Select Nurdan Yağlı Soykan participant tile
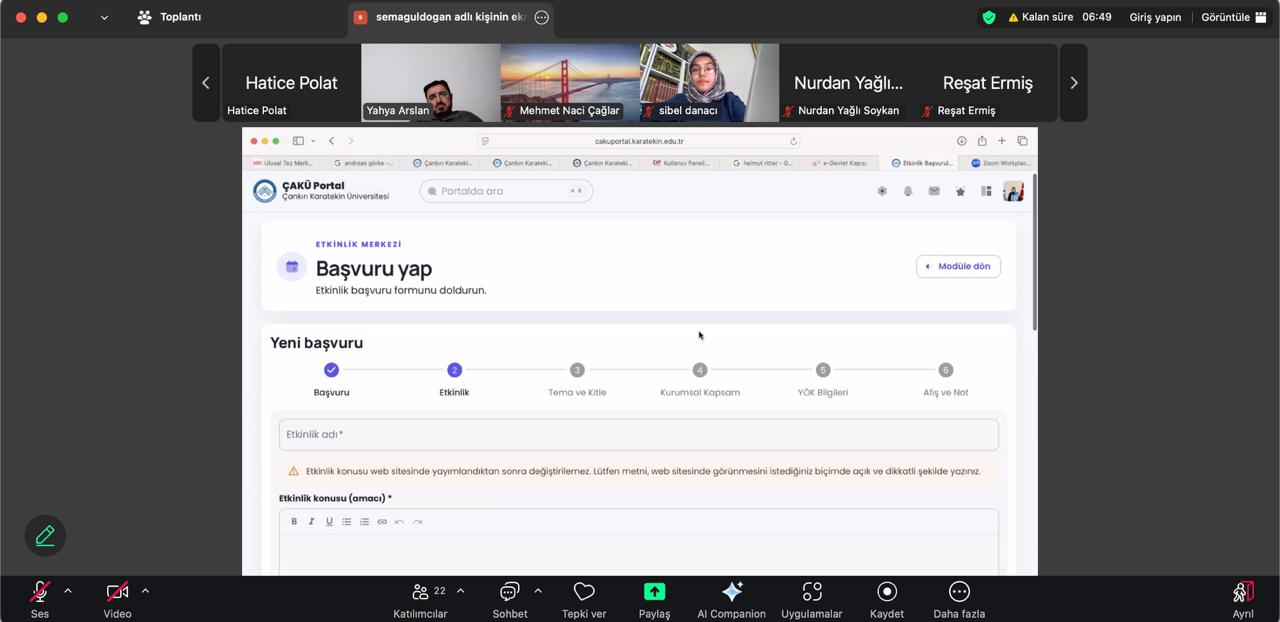 (848, 83)
